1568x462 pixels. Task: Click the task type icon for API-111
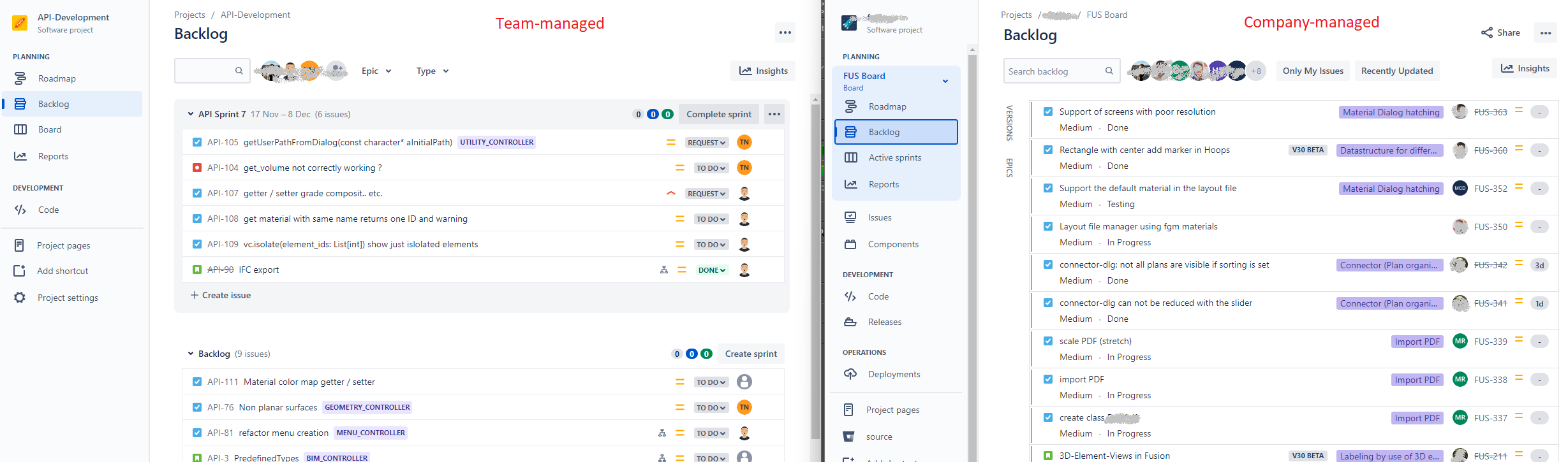tap(197, 382)
